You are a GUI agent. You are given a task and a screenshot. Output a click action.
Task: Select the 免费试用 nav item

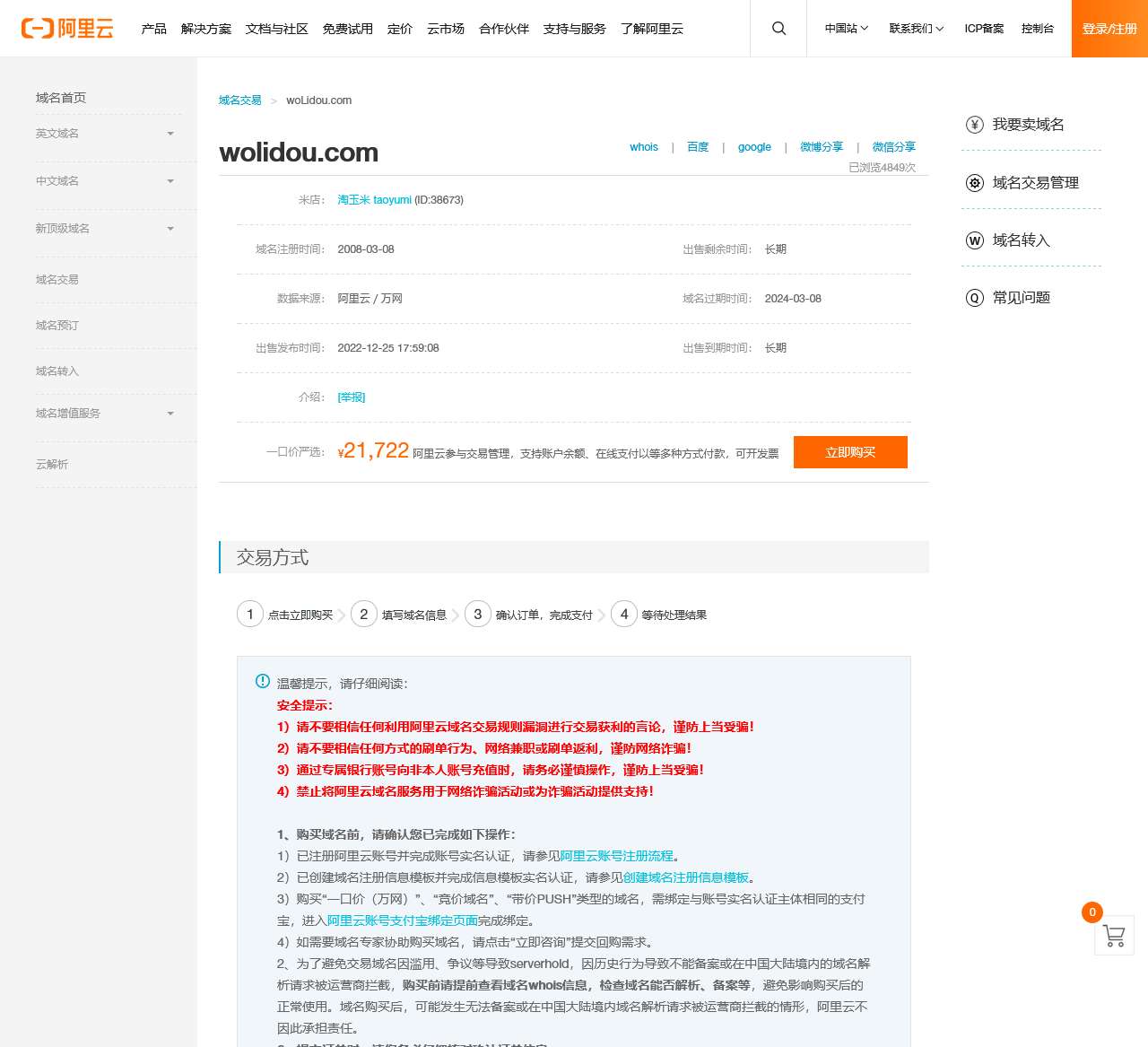tap(348, 29)
